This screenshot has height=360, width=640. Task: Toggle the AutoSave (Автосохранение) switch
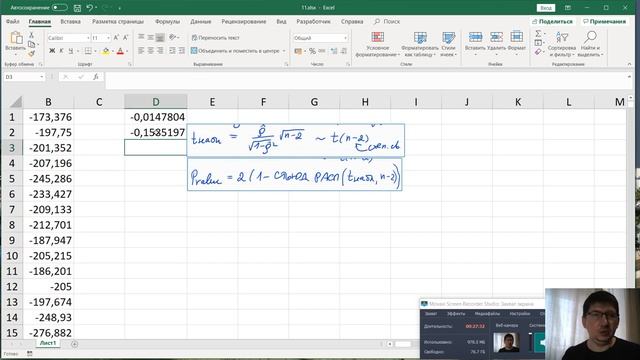pyautogui.click(x=59, y=7)
